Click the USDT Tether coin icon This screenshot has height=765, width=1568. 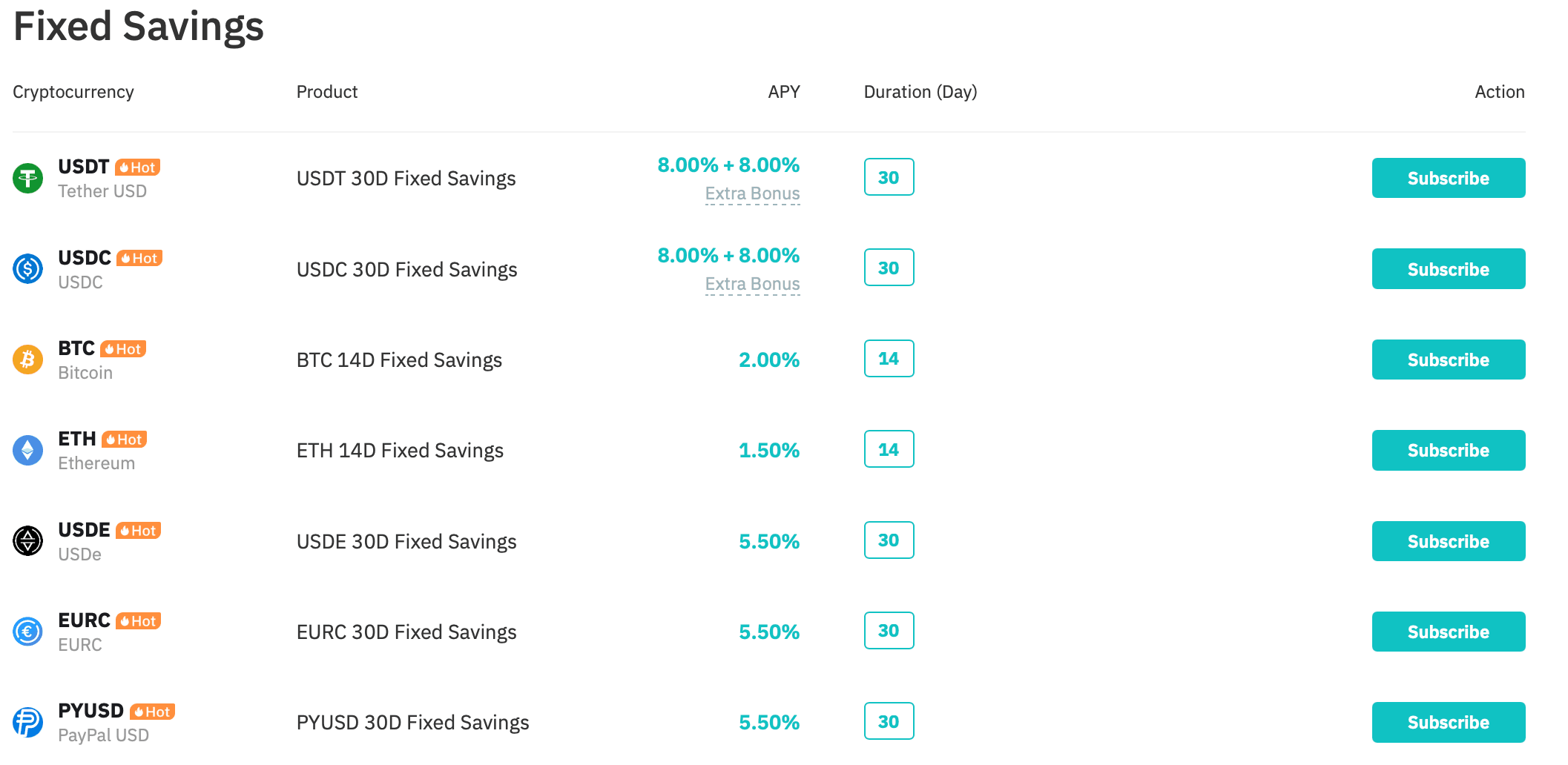pyautogui.click(x=28, y=178)
